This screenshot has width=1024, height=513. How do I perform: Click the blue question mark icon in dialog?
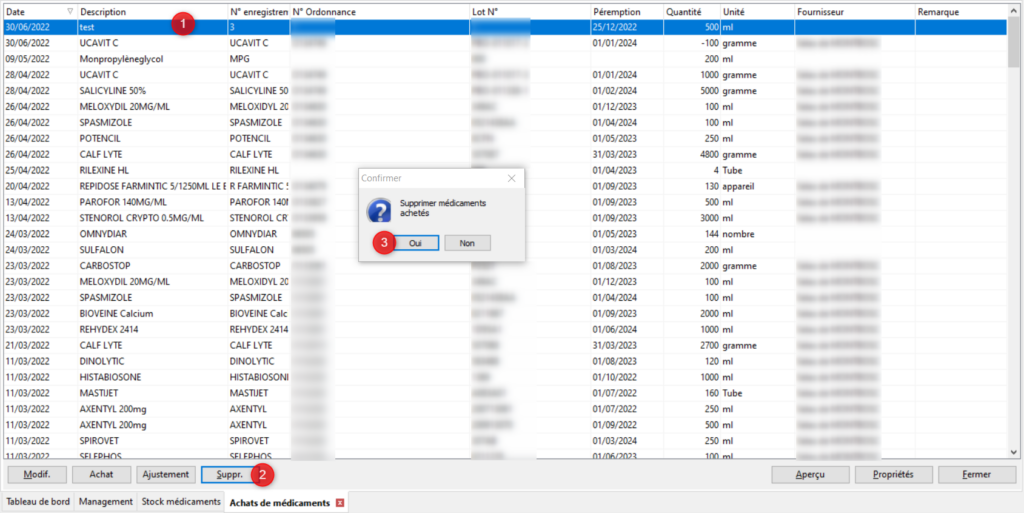coord(379,209)
